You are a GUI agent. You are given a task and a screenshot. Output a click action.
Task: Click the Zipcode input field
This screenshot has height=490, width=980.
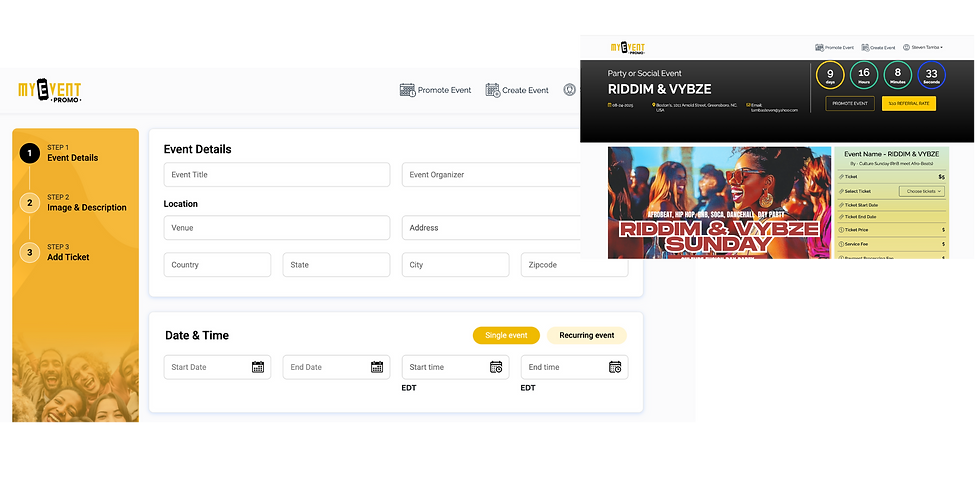[574, 264]
